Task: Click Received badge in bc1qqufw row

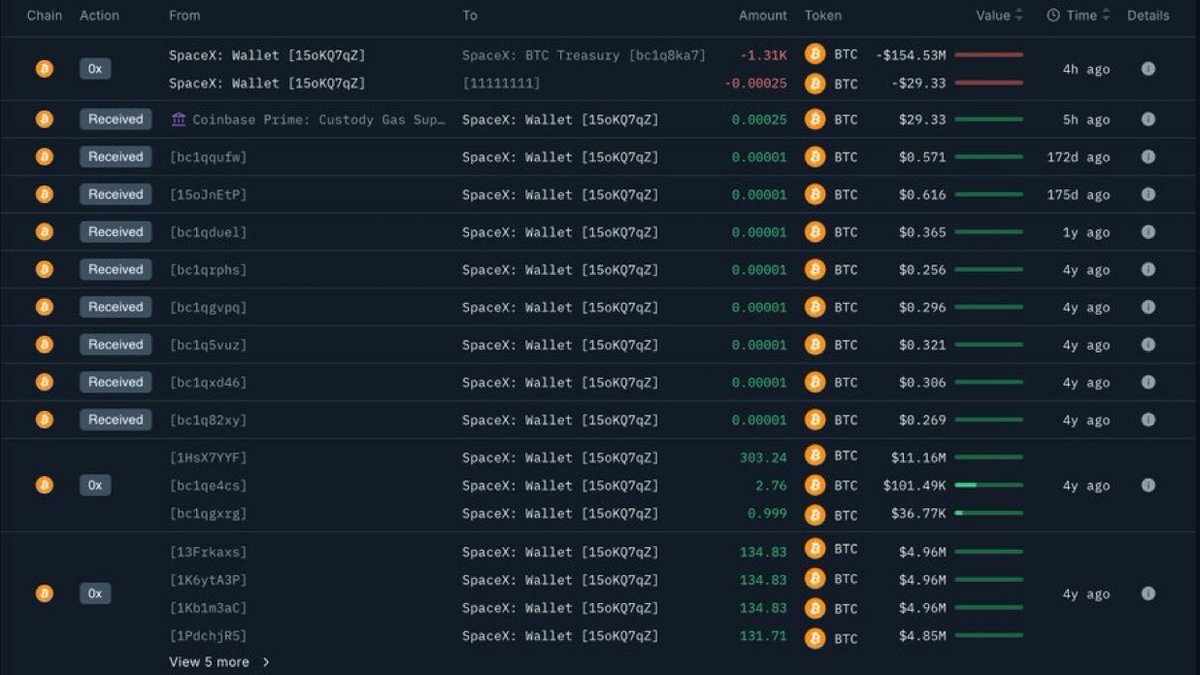Action: (116, 157)
